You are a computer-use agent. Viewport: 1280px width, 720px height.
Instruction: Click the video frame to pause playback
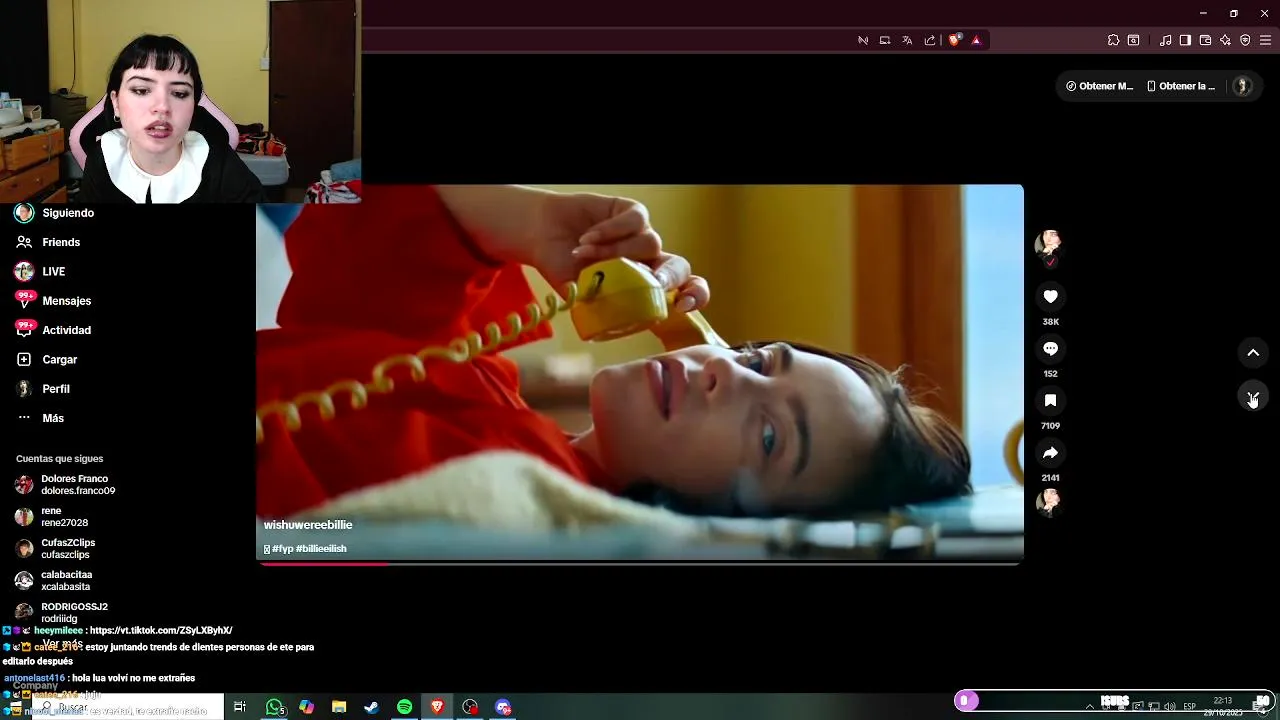(x=640, y=373)
